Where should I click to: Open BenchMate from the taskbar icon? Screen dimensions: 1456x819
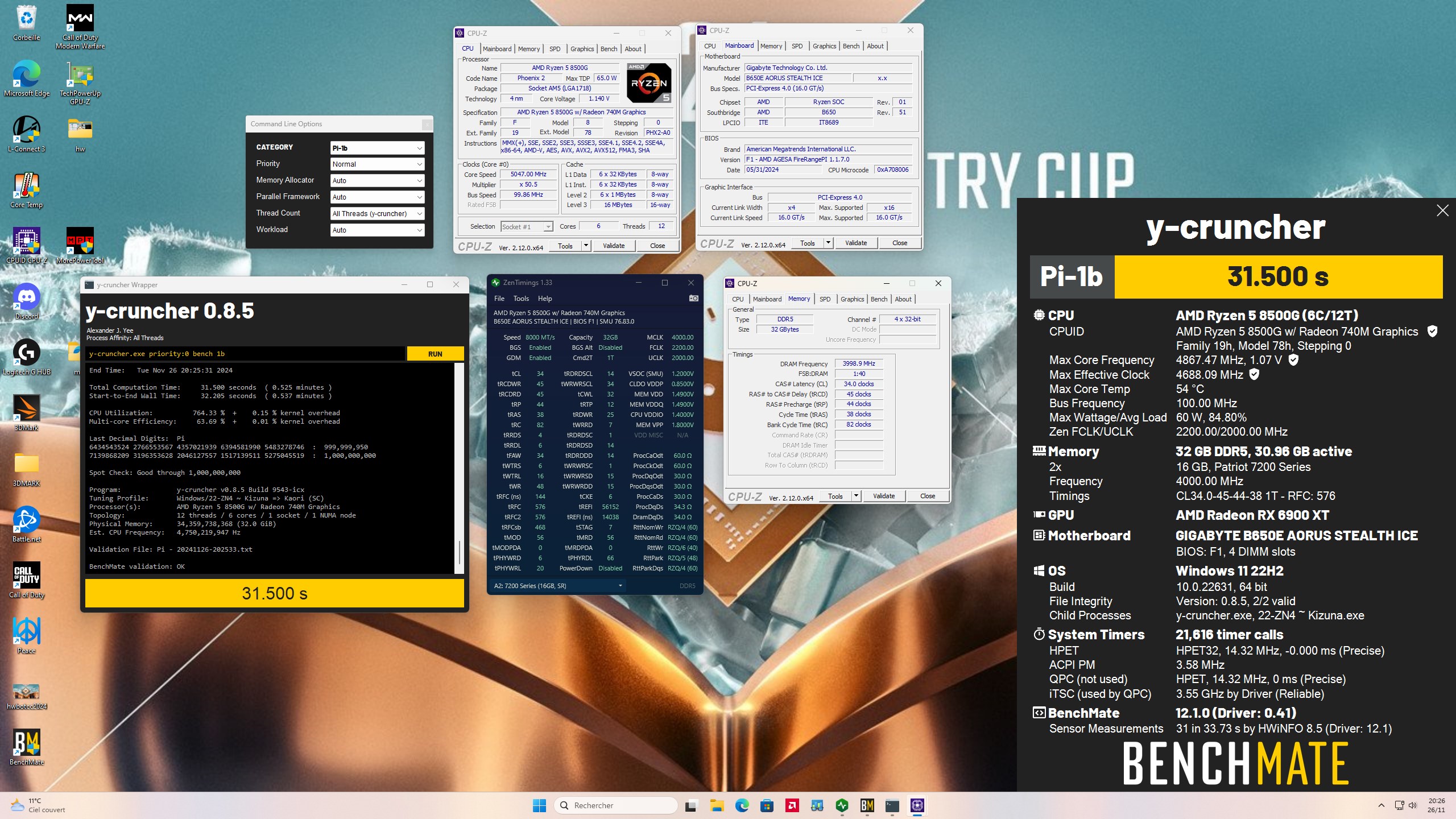(x=867, y=805)
